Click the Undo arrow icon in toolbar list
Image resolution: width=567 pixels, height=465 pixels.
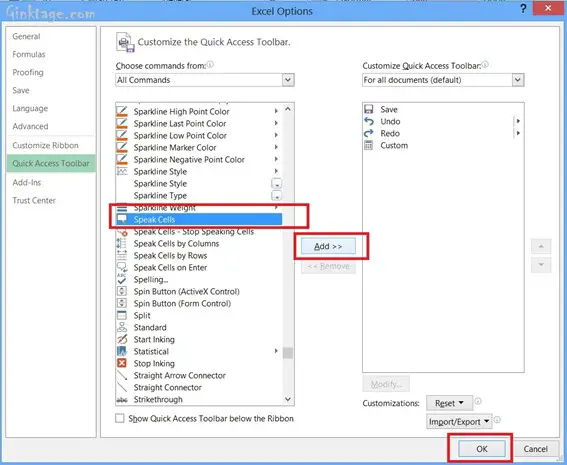click(x=368, y=121)
